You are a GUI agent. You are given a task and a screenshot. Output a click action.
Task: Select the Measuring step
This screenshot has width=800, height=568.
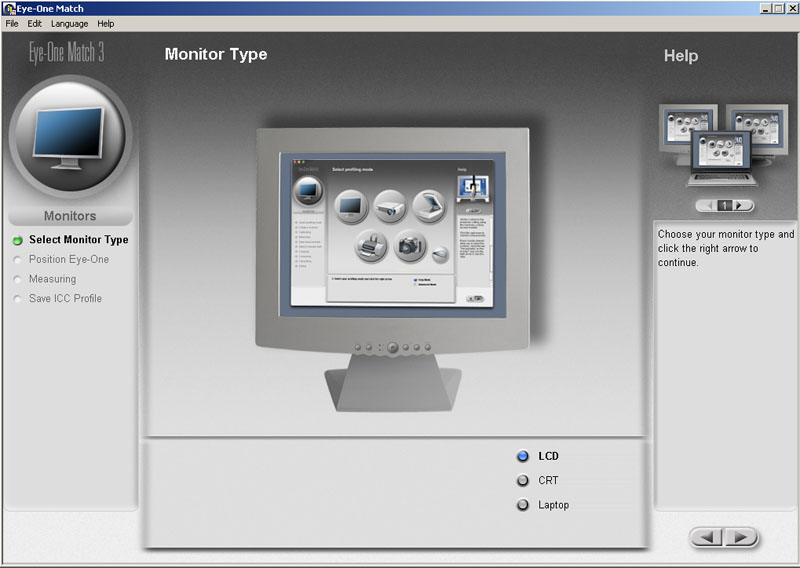pyautogui.click(x=53, y=279)
